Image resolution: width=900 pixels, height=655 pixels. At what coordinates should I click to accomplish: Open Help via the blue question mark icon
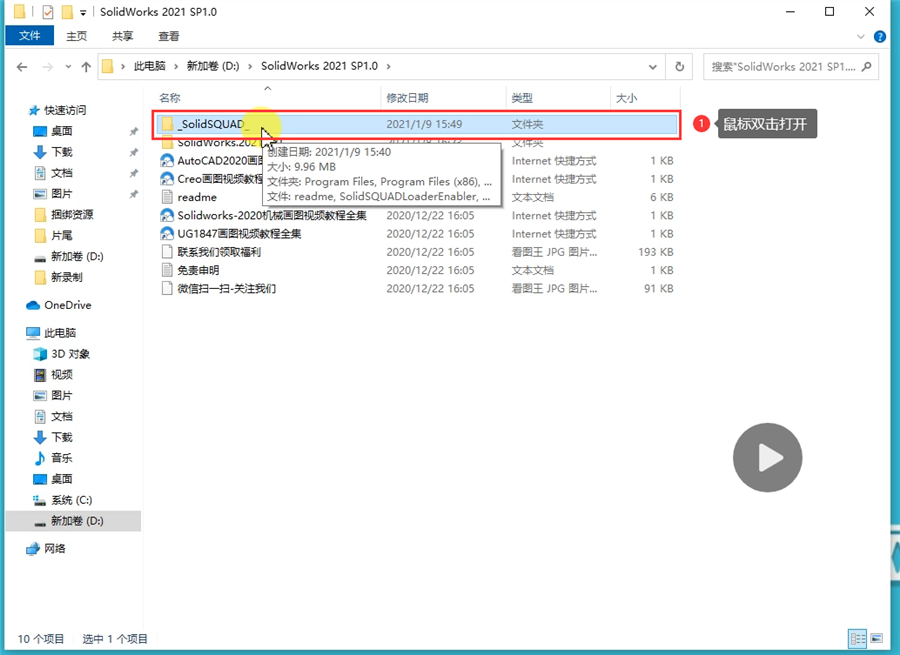(879, 36)
